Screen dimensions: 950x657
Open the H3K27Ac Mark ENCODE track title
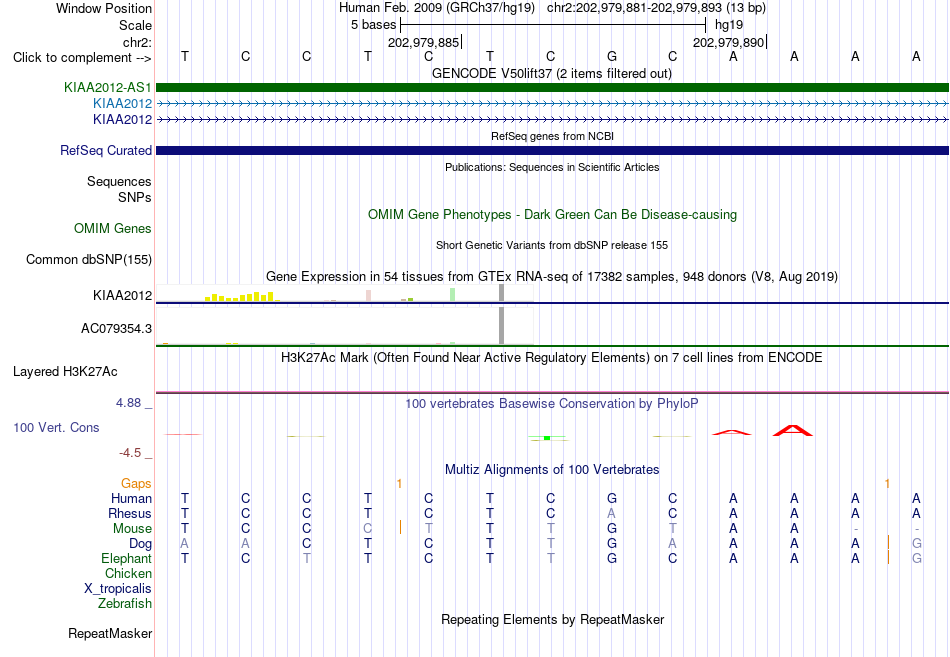click(x=552, y=358)
